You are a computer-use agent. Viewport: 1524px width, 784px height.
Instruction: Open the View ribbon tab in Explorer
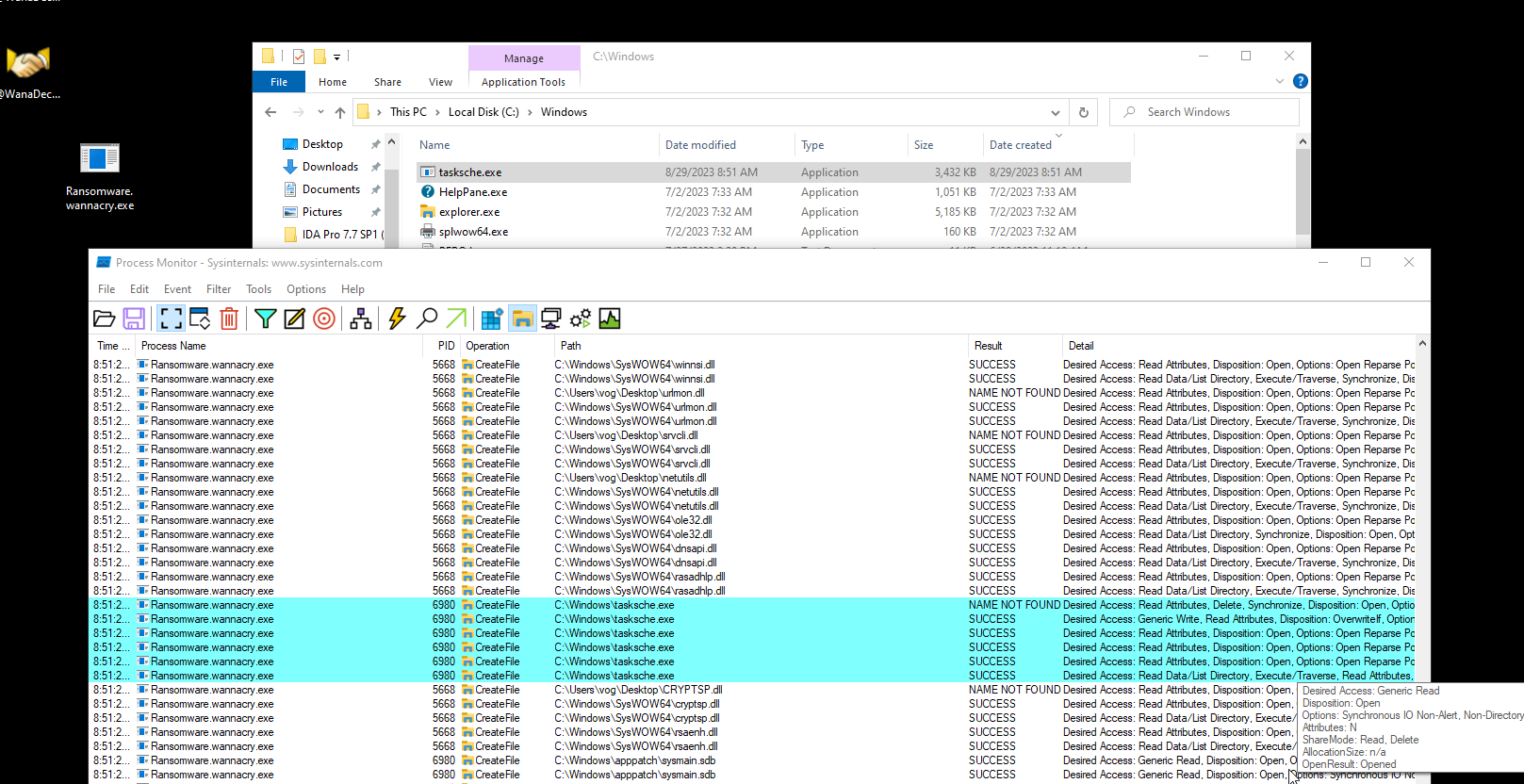click(440, 82)
